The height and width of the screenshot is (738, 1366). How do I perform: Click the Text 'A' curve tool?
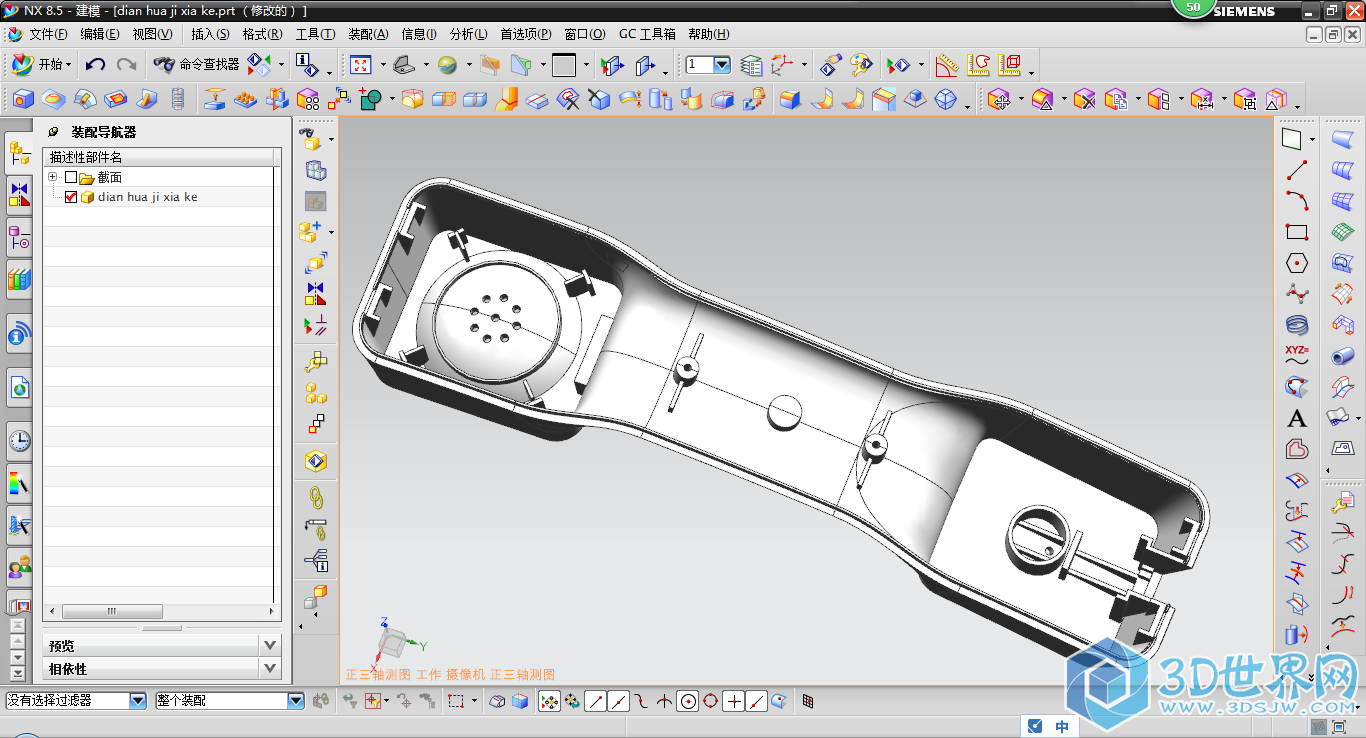[x=1297, y=418]
